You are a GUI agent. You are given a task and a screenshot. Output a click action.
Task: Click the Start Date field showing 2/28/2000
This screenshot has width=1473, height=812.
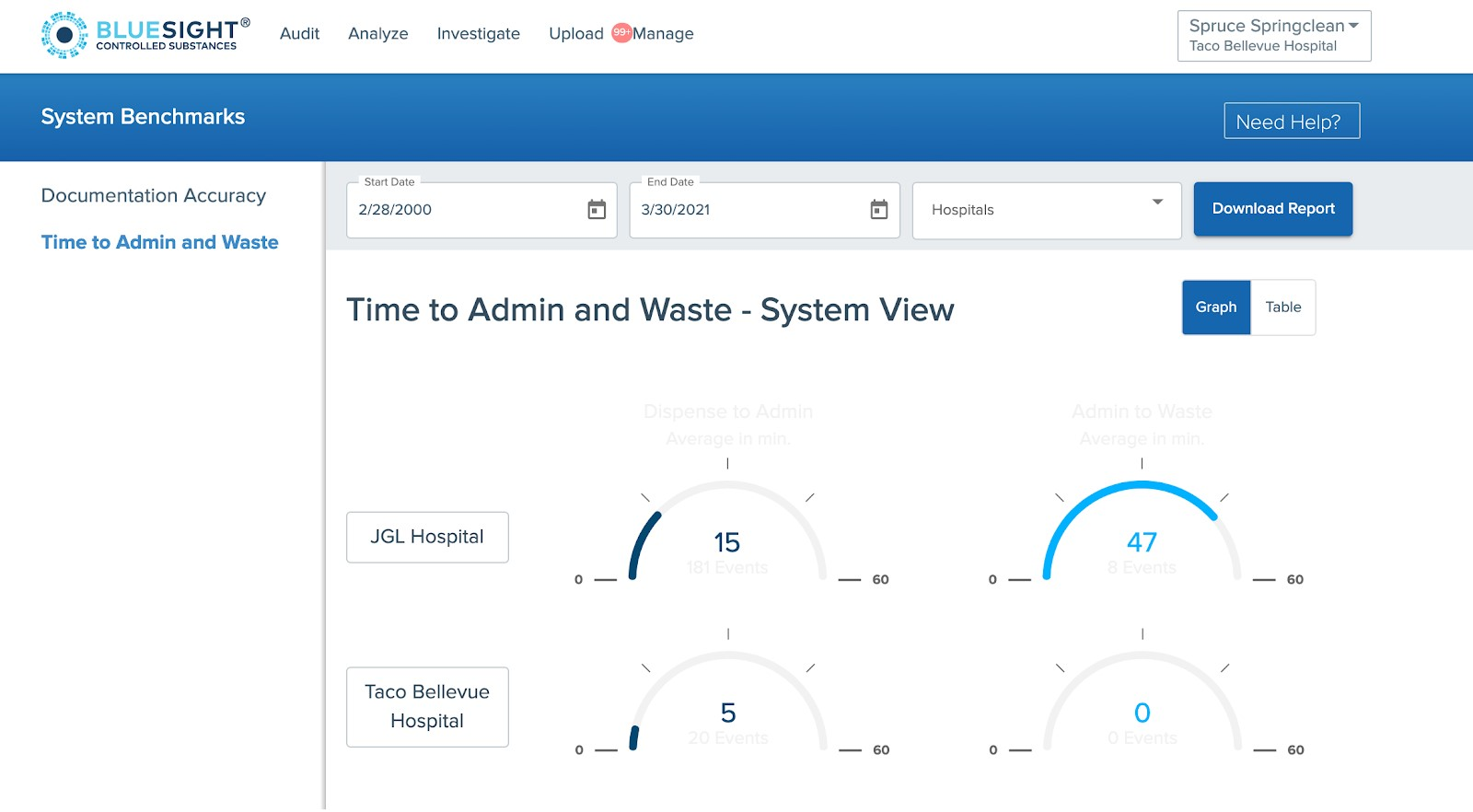(x=481, y=210)
